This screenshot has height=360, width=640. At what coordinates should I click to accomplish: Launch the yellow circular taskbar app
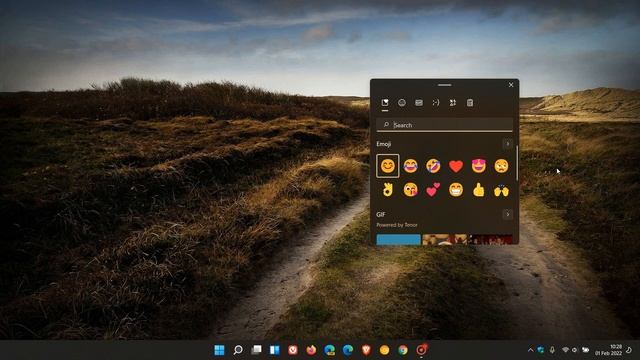(x=384, y=350)
